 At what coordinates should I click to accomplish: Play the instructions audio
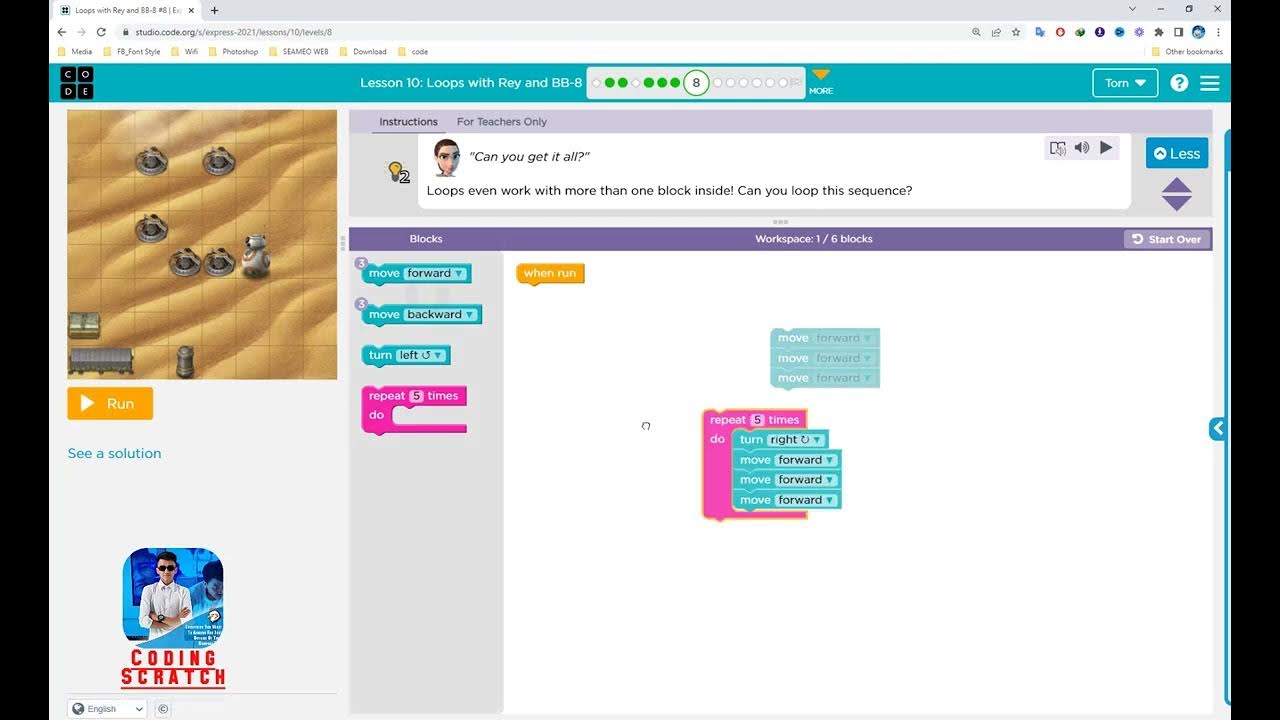pos(1106,148)
